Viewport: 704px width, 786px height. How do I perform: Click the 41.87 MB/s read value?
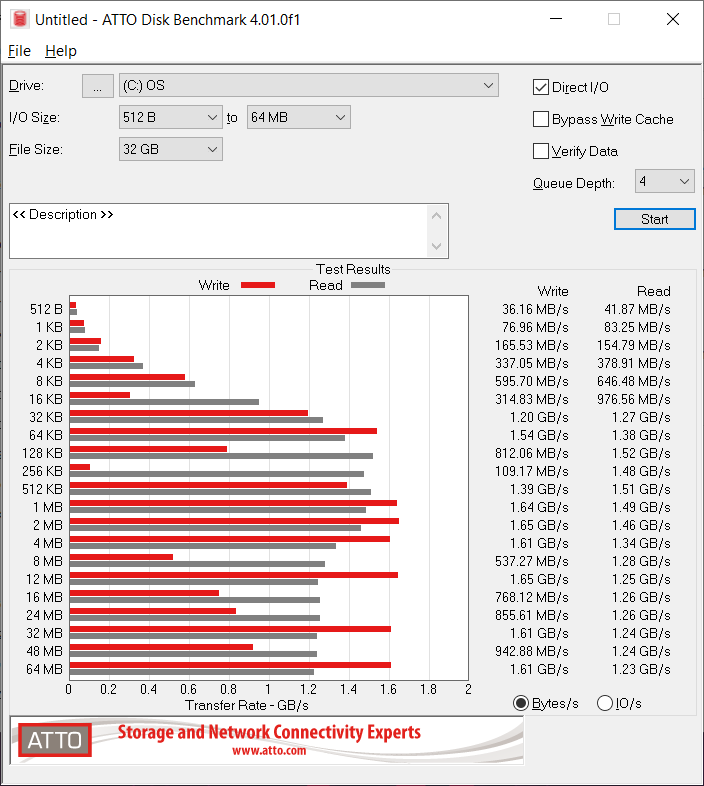click(x=637, y=309)
